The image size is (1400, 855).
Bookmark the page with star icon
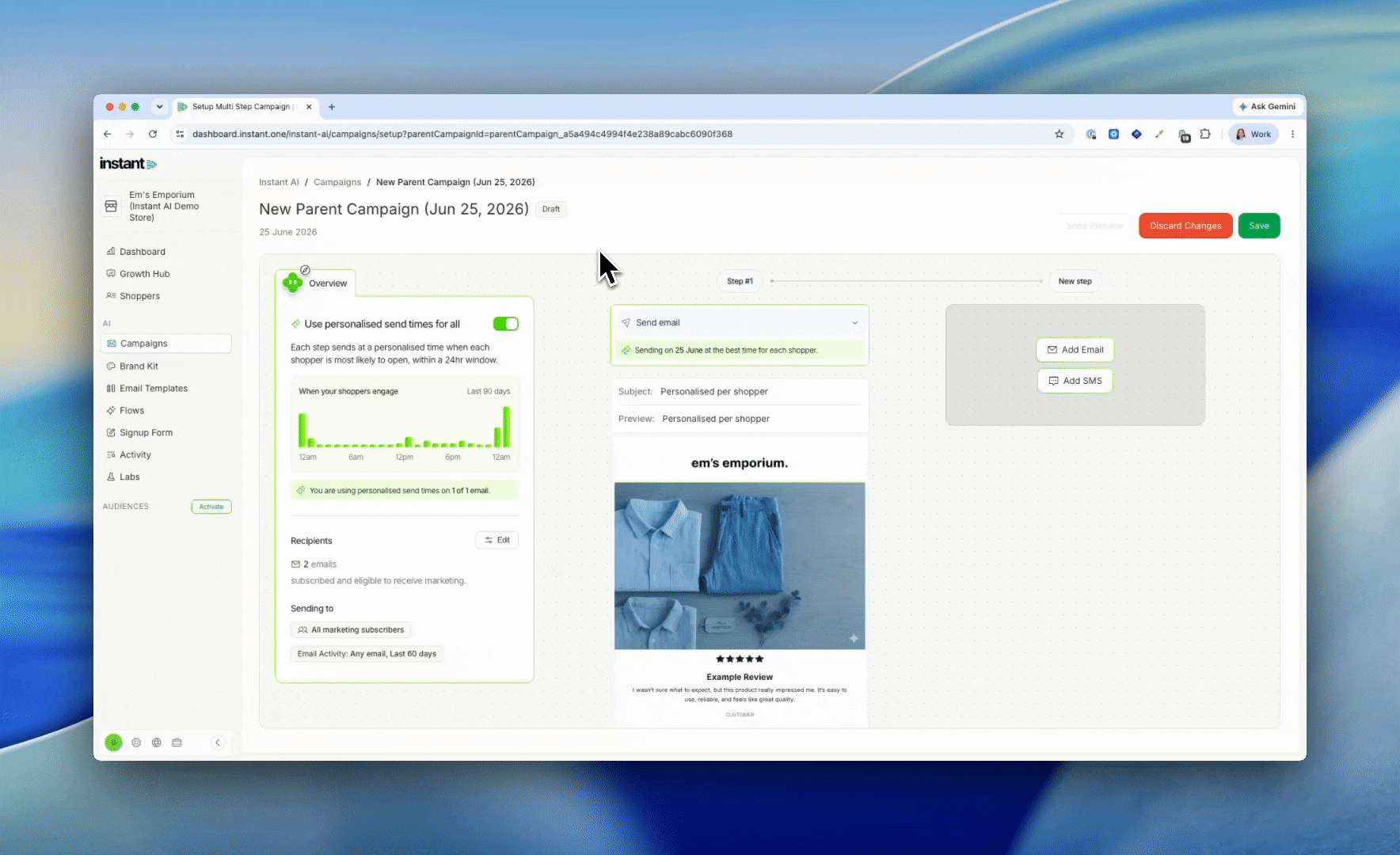[1060, 134]
